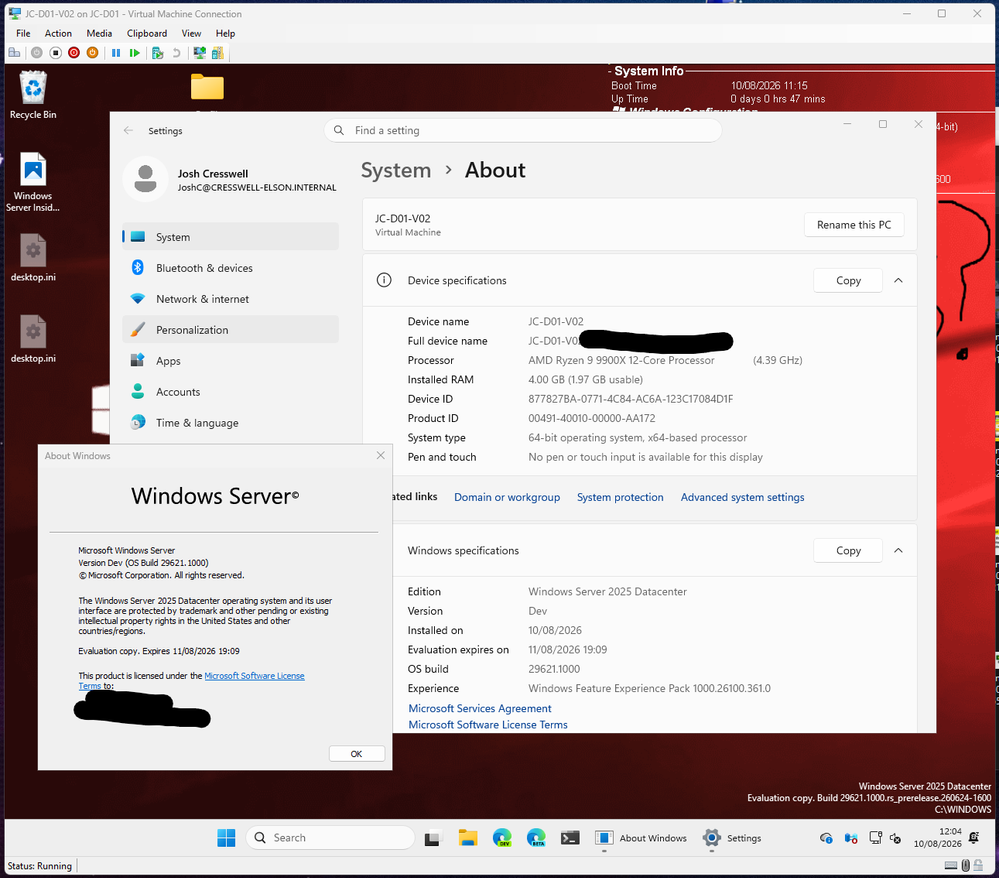Open the Terminal taskbar icon
This screenshot has width=999, height=878.
pyautogui.click(x=570, y=838)
